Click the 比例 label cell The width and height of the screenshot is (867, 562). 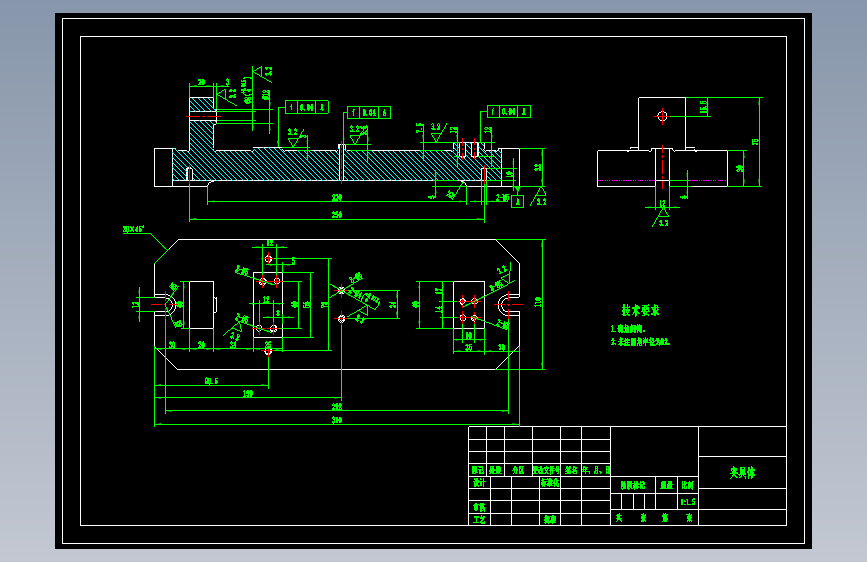click(687, 485)
